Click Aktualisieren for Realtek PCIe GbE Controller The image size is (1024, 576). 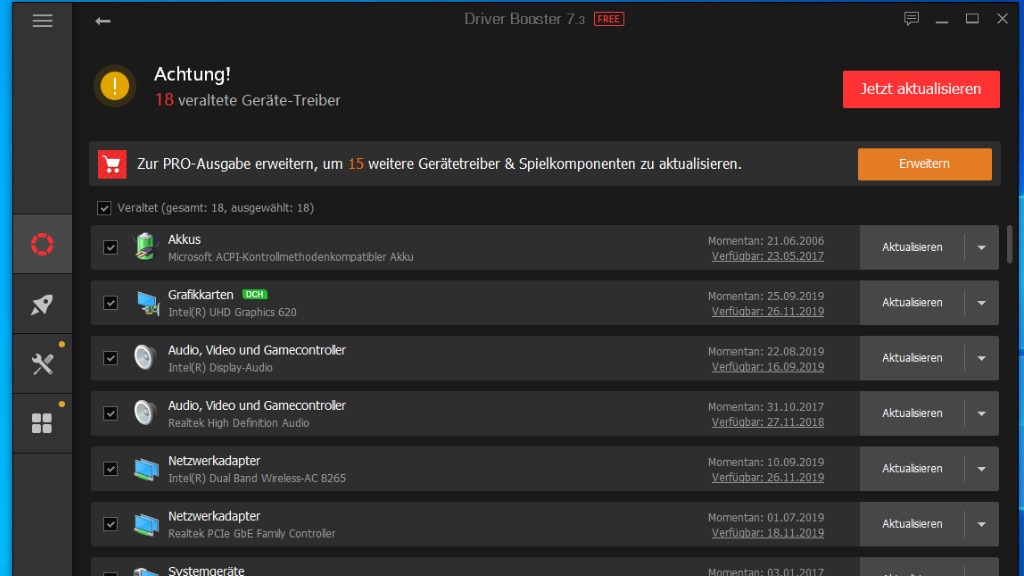(912, 524)
